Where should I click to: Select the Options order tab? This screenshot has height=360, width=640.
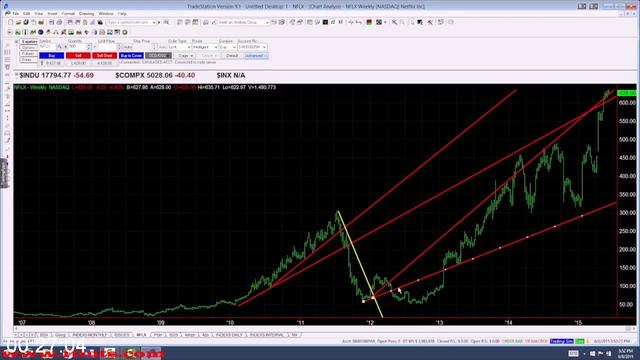(29, 48)
